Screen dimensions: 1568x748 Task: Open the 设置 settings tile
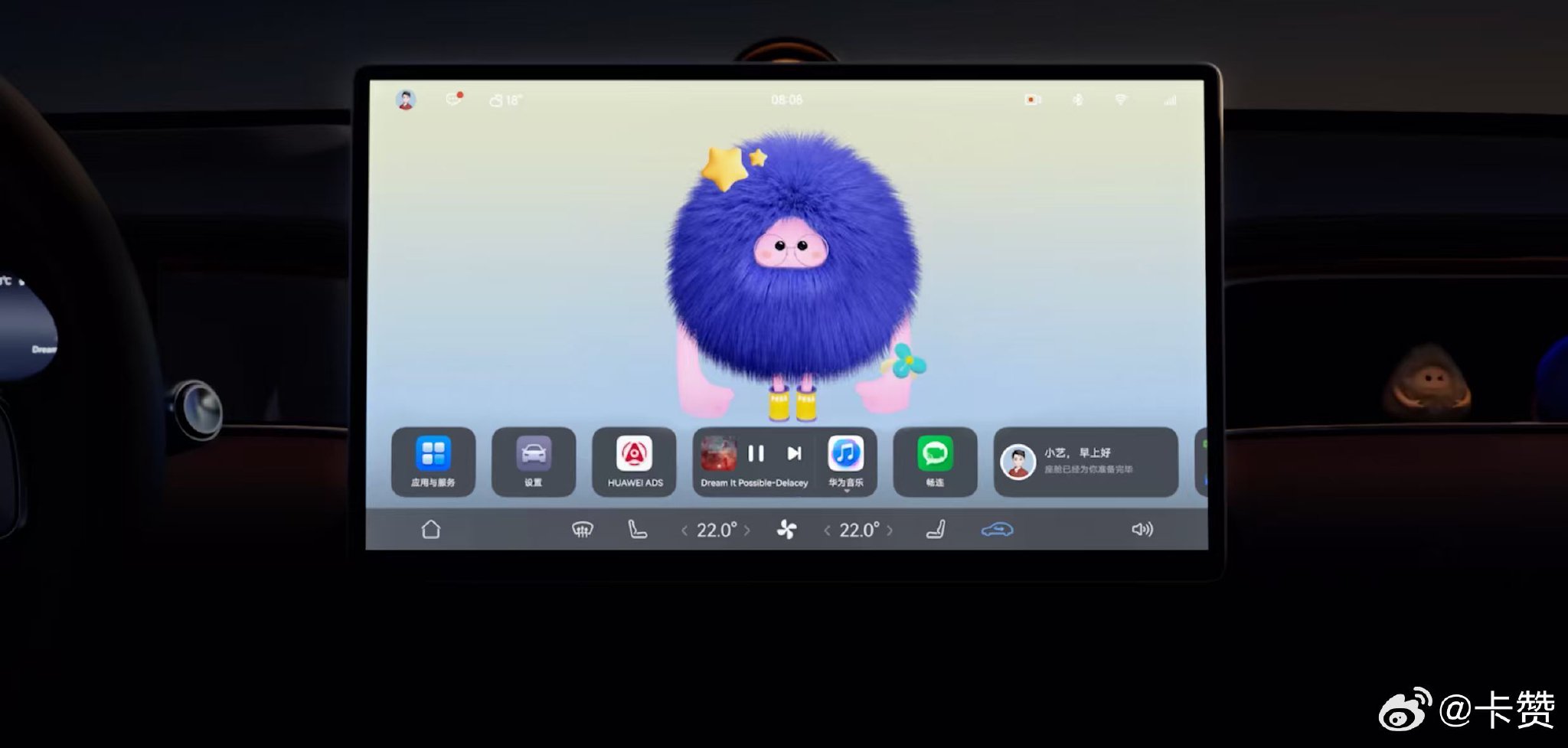pyautogui.click(x=534, y=462)
